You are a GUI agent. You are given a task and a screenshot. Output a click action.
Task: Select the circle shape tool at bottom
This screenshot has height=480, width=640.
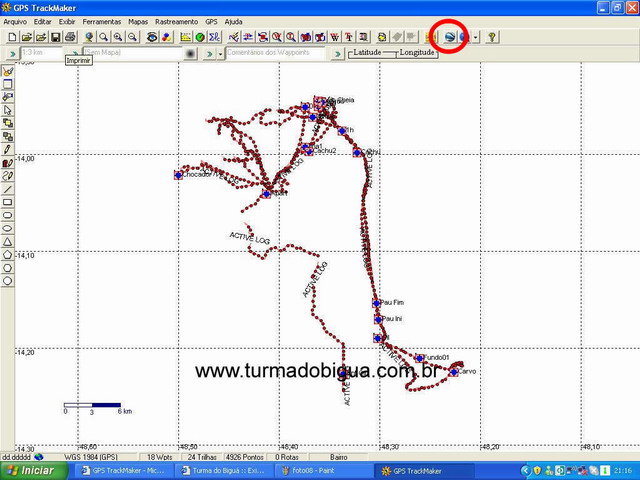coord(7,281)
